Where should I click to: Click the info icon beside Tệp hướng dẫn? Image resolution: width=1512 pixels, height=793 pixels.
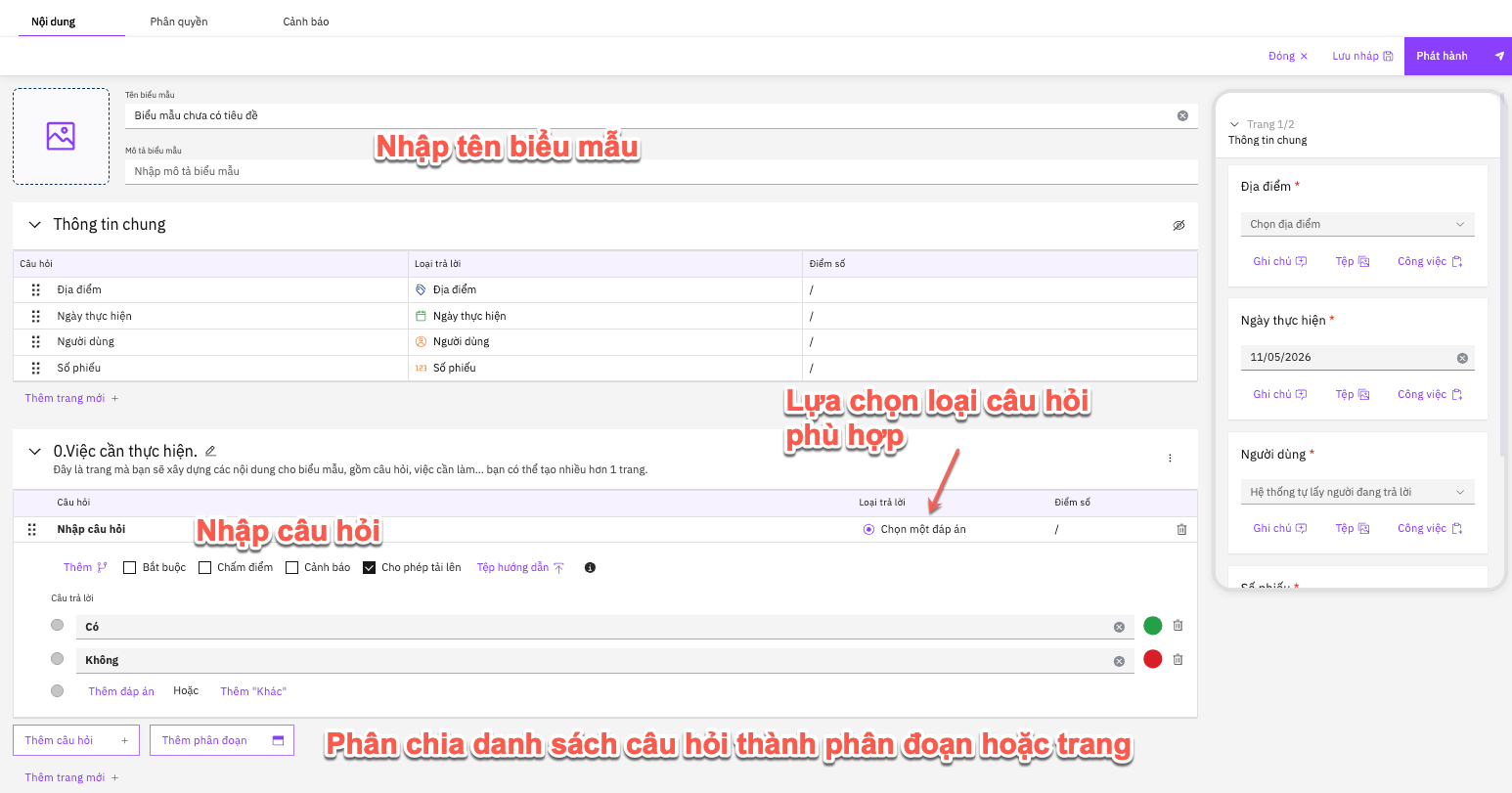(590, 567)
